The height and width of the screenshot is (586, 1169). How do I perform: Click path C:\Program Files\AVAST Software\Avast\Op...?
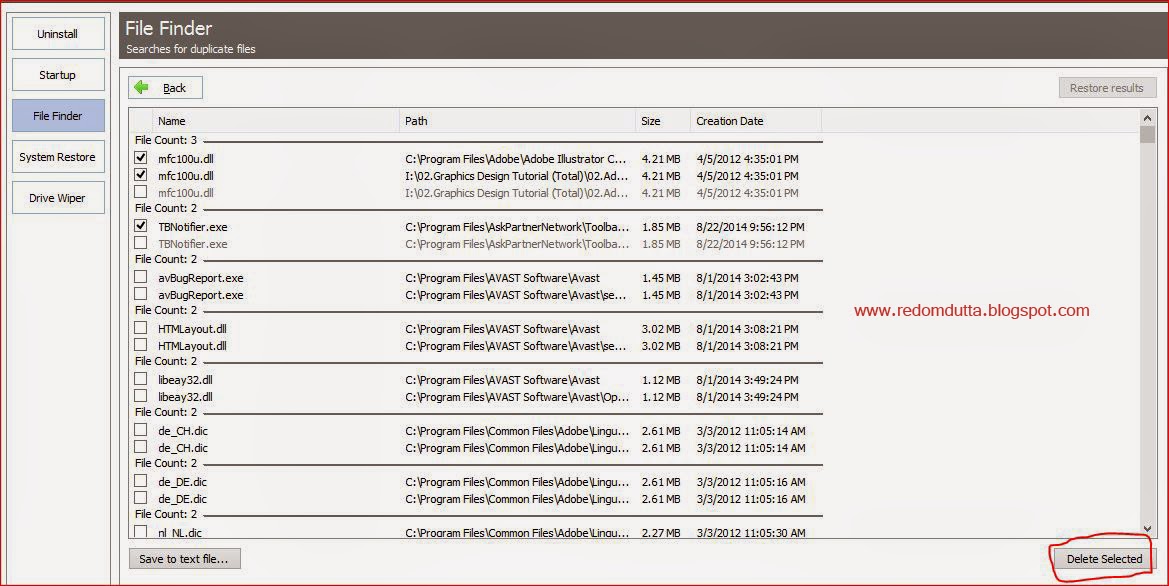tap(517, 397)
